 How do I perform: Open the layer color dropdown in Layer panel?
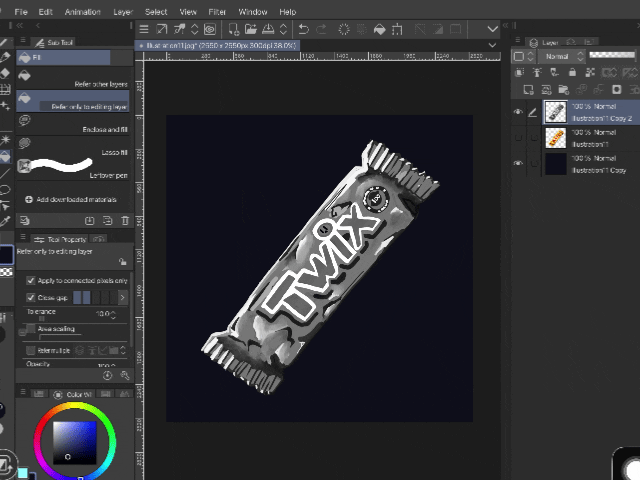(x=524, y=56)
